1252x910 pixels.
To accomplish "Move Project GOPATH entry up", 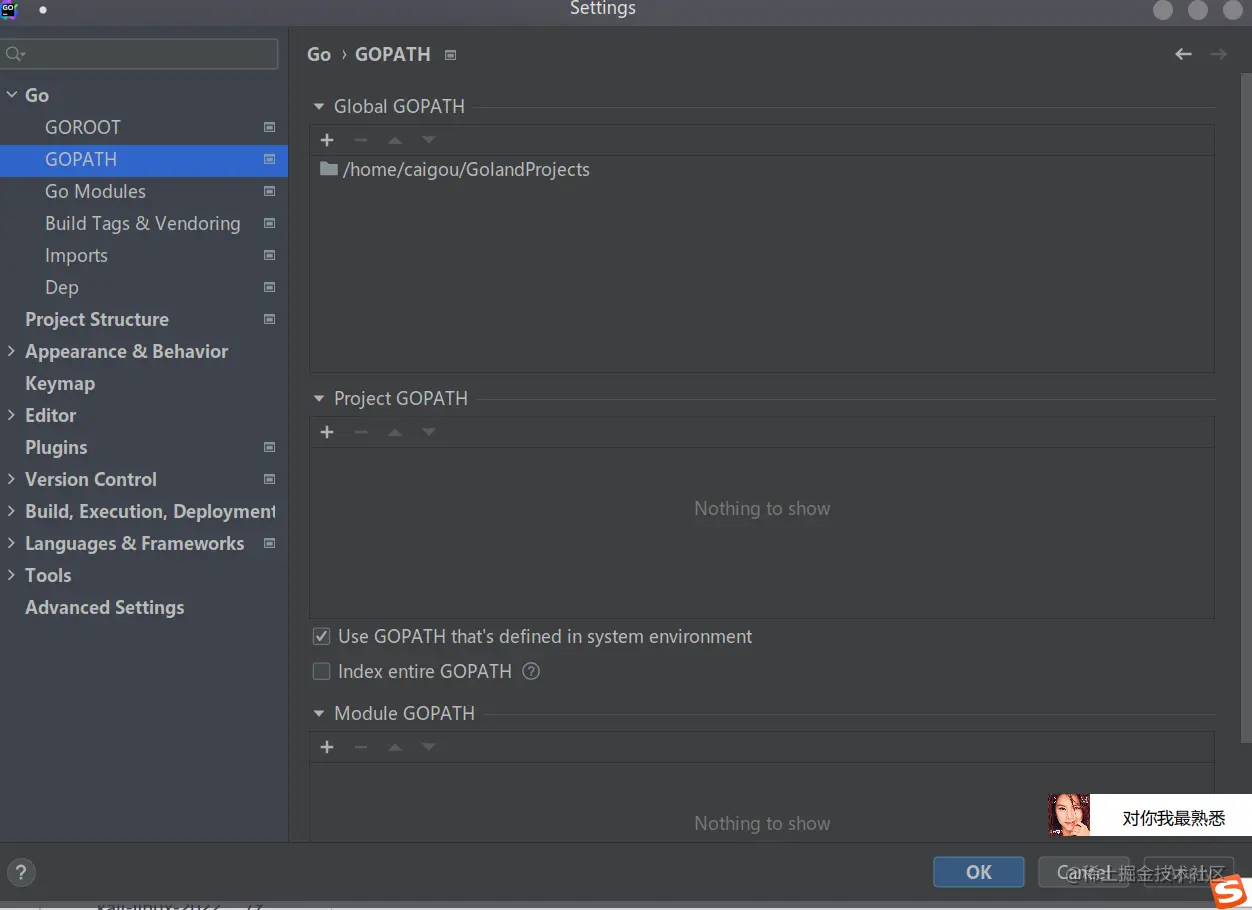I will click(x=395, y=432).
